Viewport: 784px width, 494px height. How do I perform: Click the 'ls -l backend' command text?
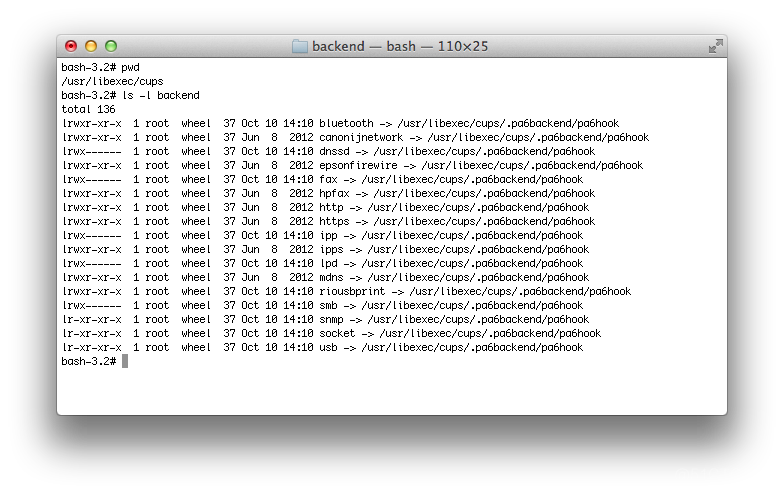coord(160,96)
